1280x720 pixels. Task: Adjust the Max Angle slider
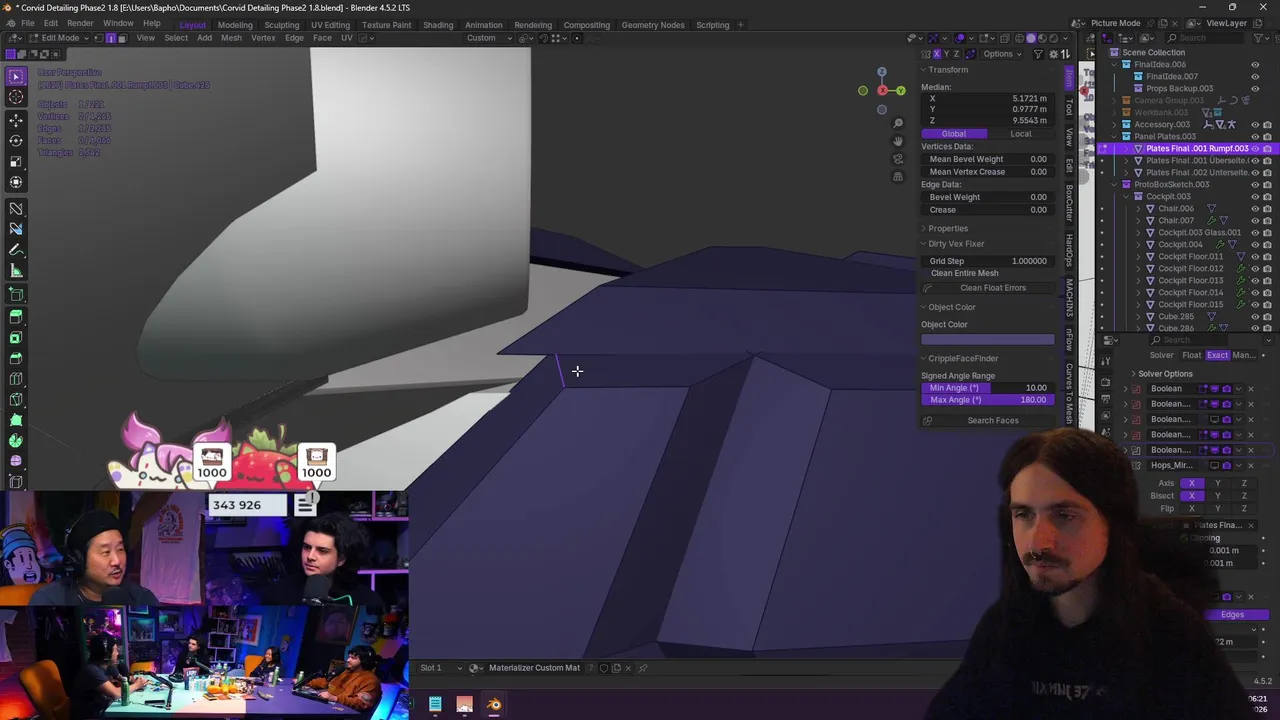987,400
